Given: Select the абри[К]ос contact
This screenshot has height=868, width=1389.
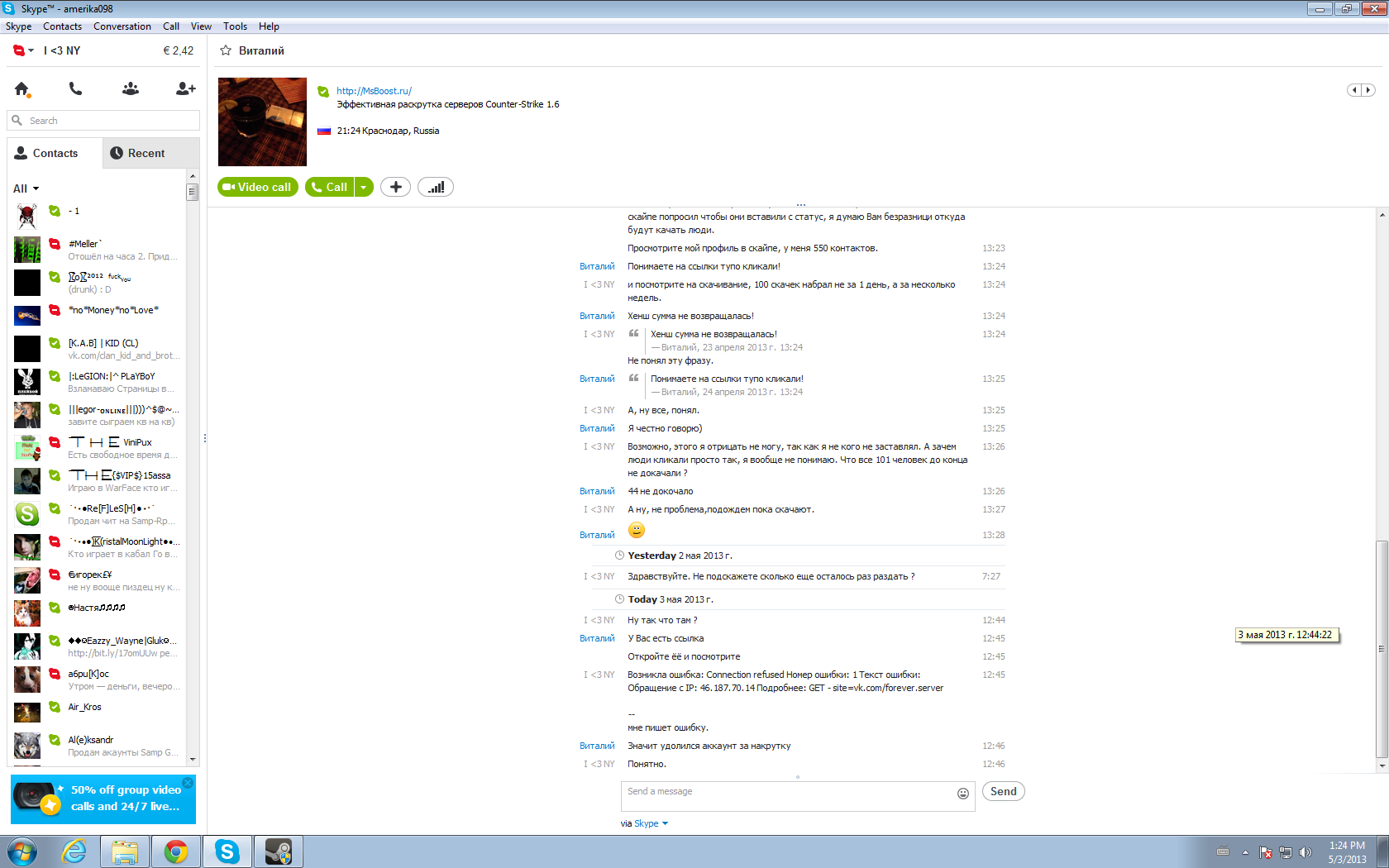Looking at the screenshot, I should point(98,680).
